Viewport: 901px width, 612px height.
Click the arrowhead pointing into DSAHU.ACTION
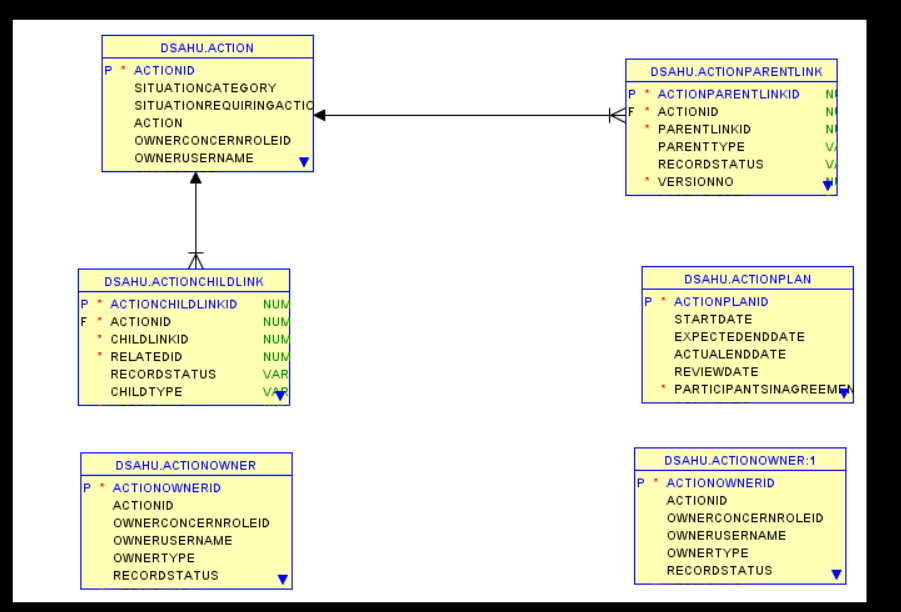click(x=320, y=117)
